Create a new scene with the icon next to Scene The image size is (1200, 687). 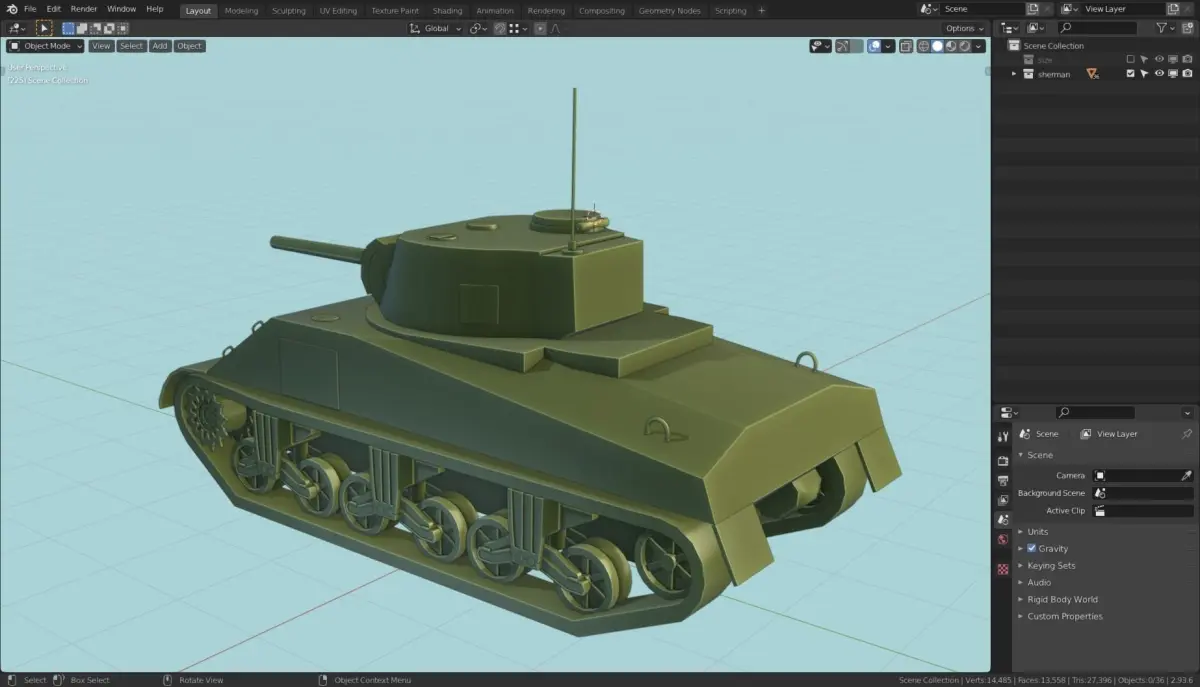[x=1032, y=9]
